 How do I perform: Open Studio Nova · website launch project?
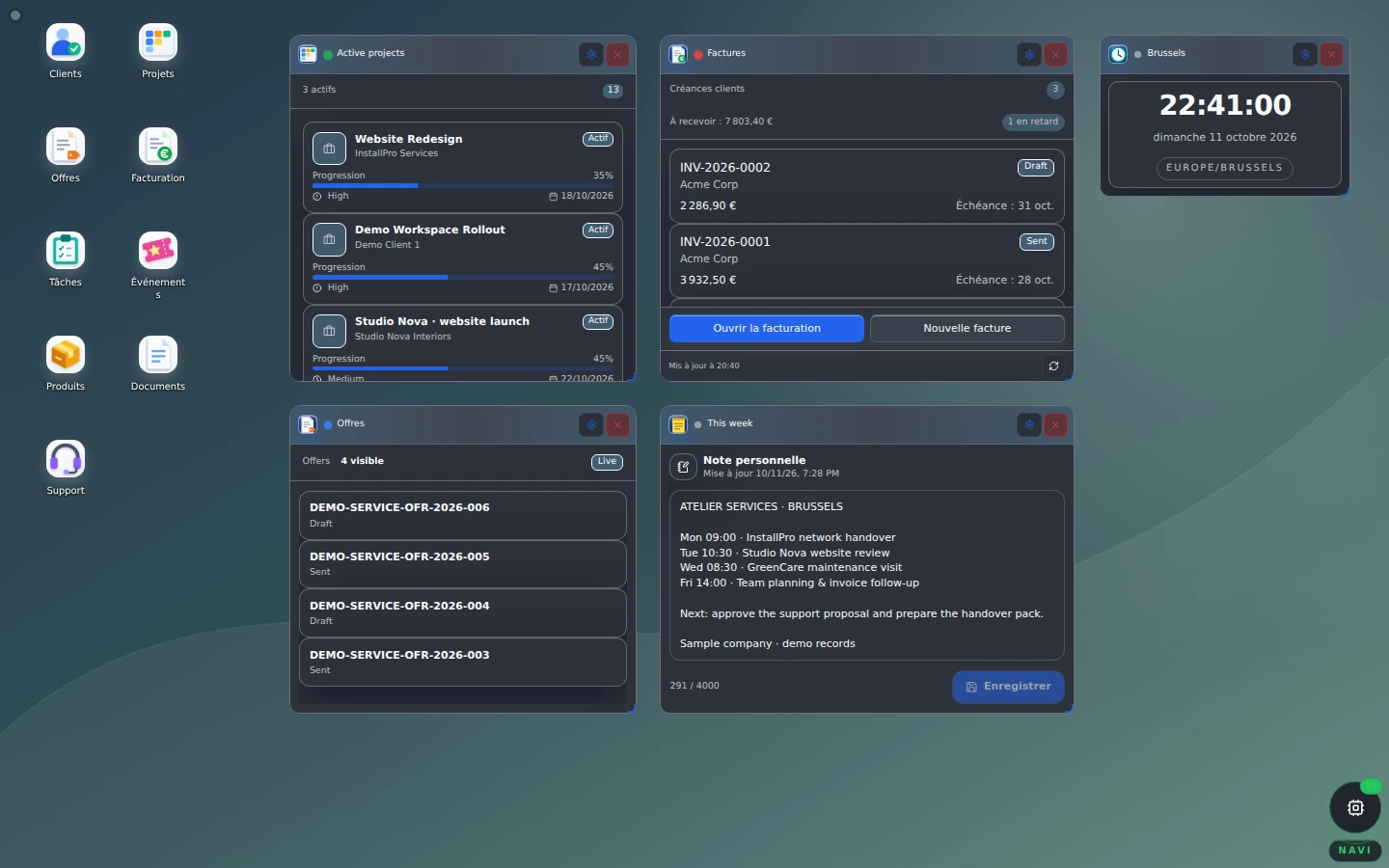pyautogui.click(x=463, y=342)
